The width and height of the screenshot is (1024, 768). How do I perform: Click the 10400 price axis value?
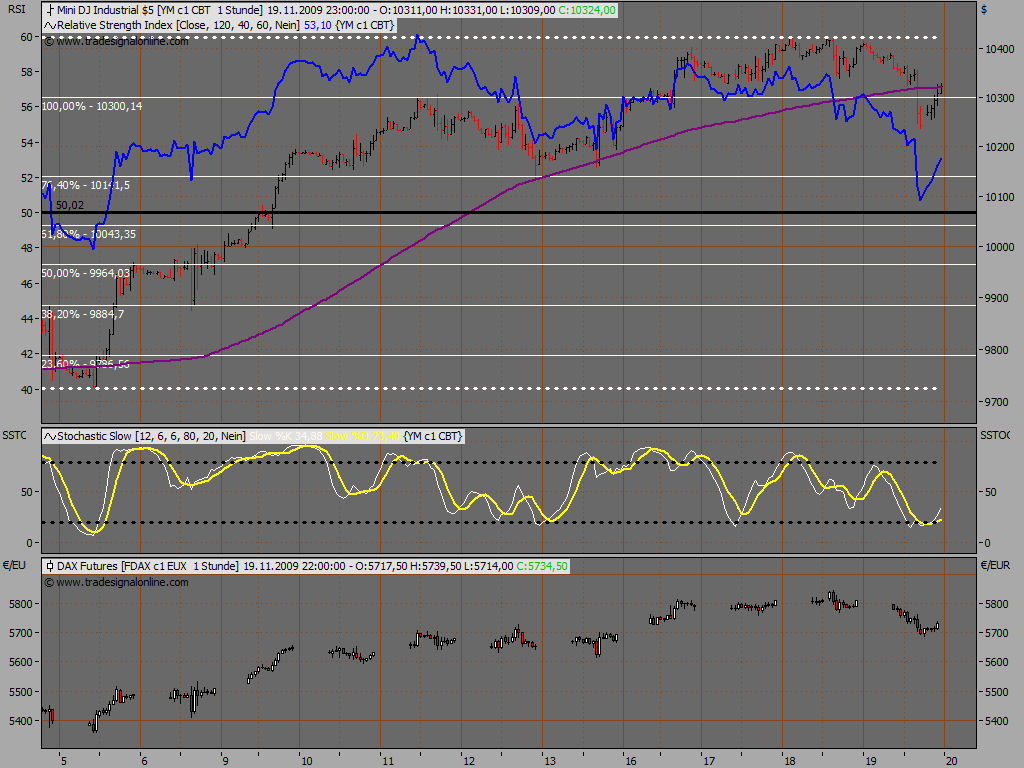pyautogui.click(x=1000, y=50)
